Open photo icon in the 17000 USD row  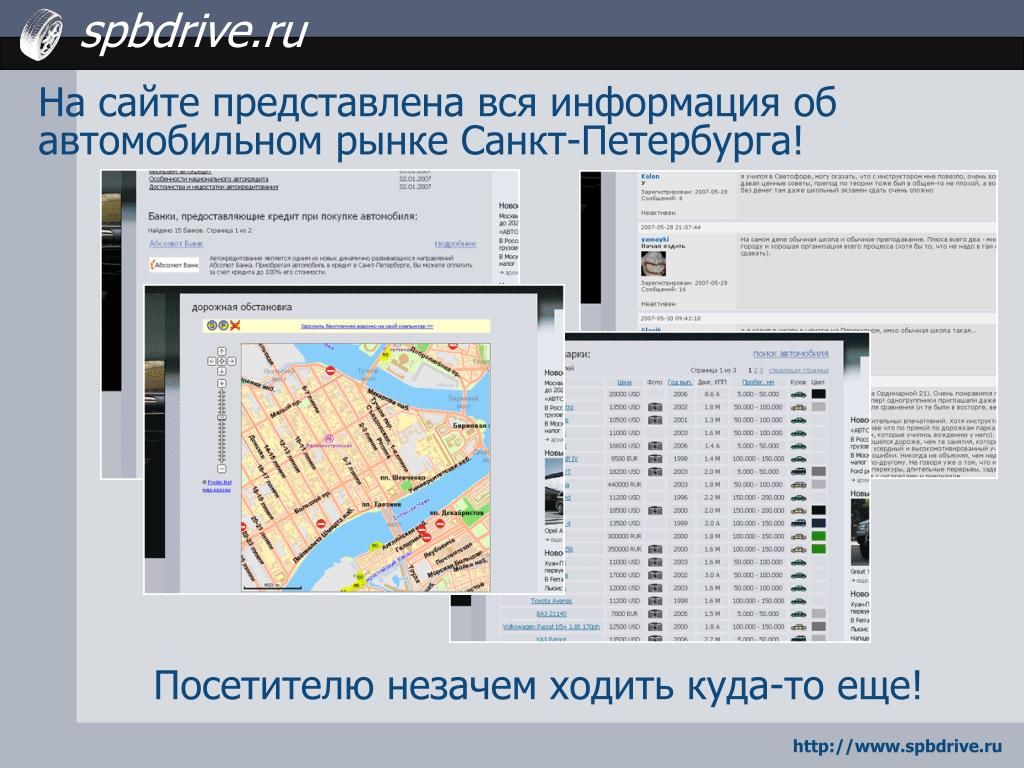click(x=654, y=575)
